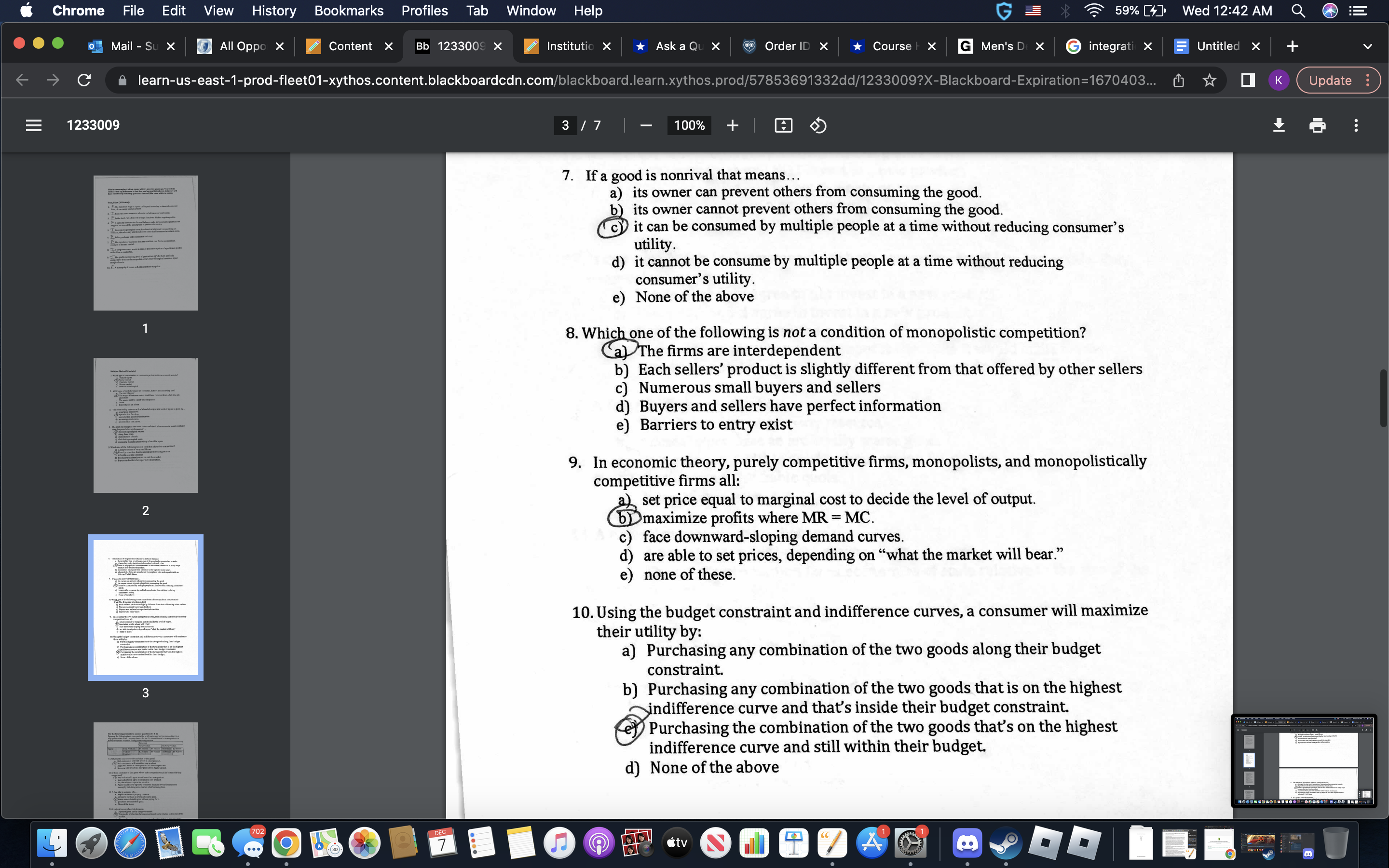Zoom out of the document
This screenshot has width=1389, height=868.
(x=646, y=125)
